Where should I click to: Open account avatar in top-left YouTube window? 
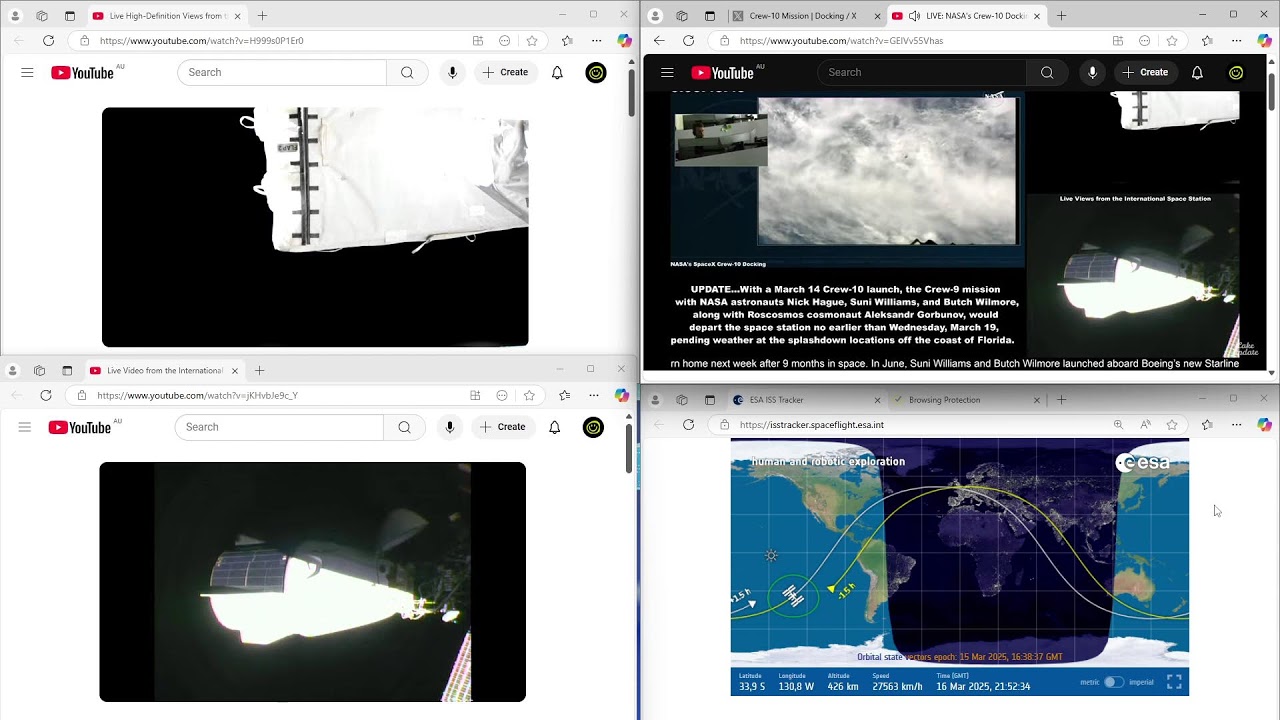tap(596, 72)
